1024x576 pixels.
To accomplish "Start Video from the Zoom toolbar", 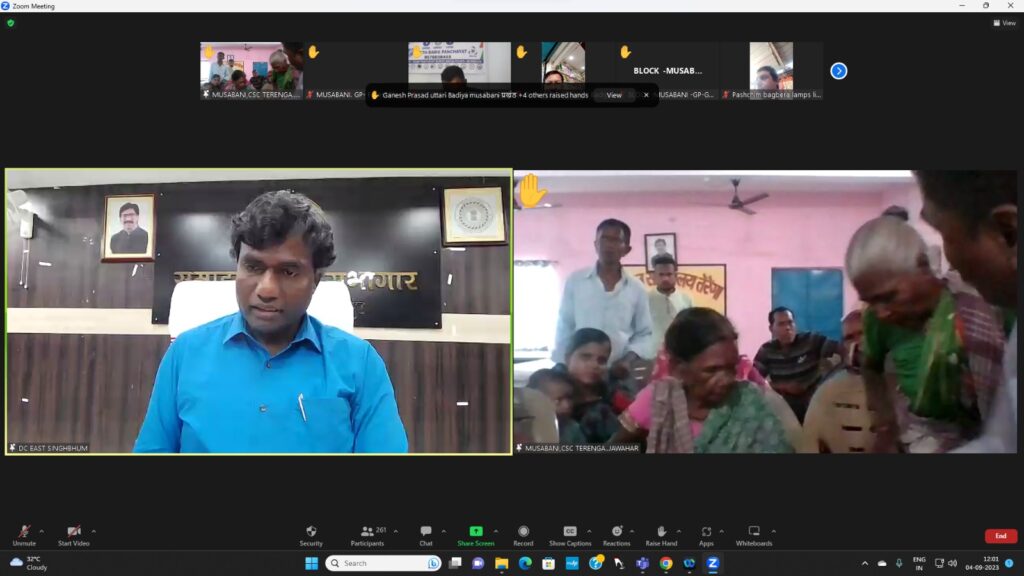I will (x=73, y=535).
